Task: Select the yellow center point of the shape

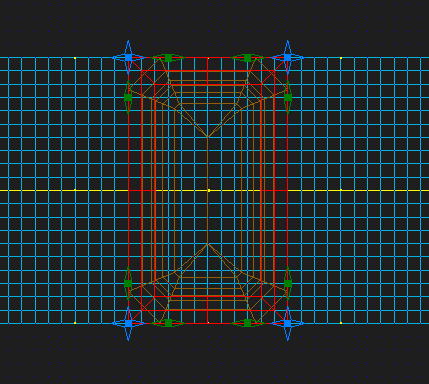Action: click(x=209, y=190)
